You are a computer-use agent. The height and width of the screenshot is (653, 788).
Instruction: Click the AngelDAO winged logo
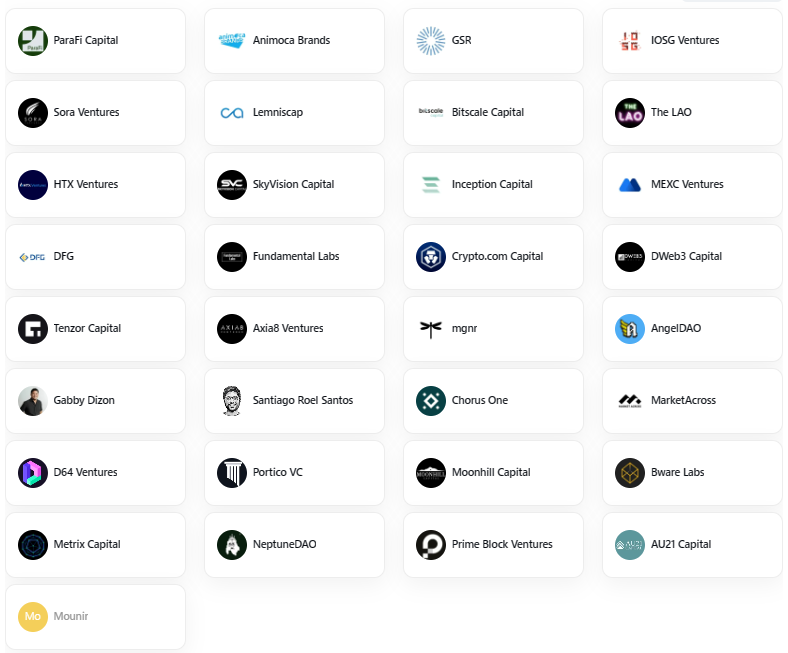coord(630,328)
